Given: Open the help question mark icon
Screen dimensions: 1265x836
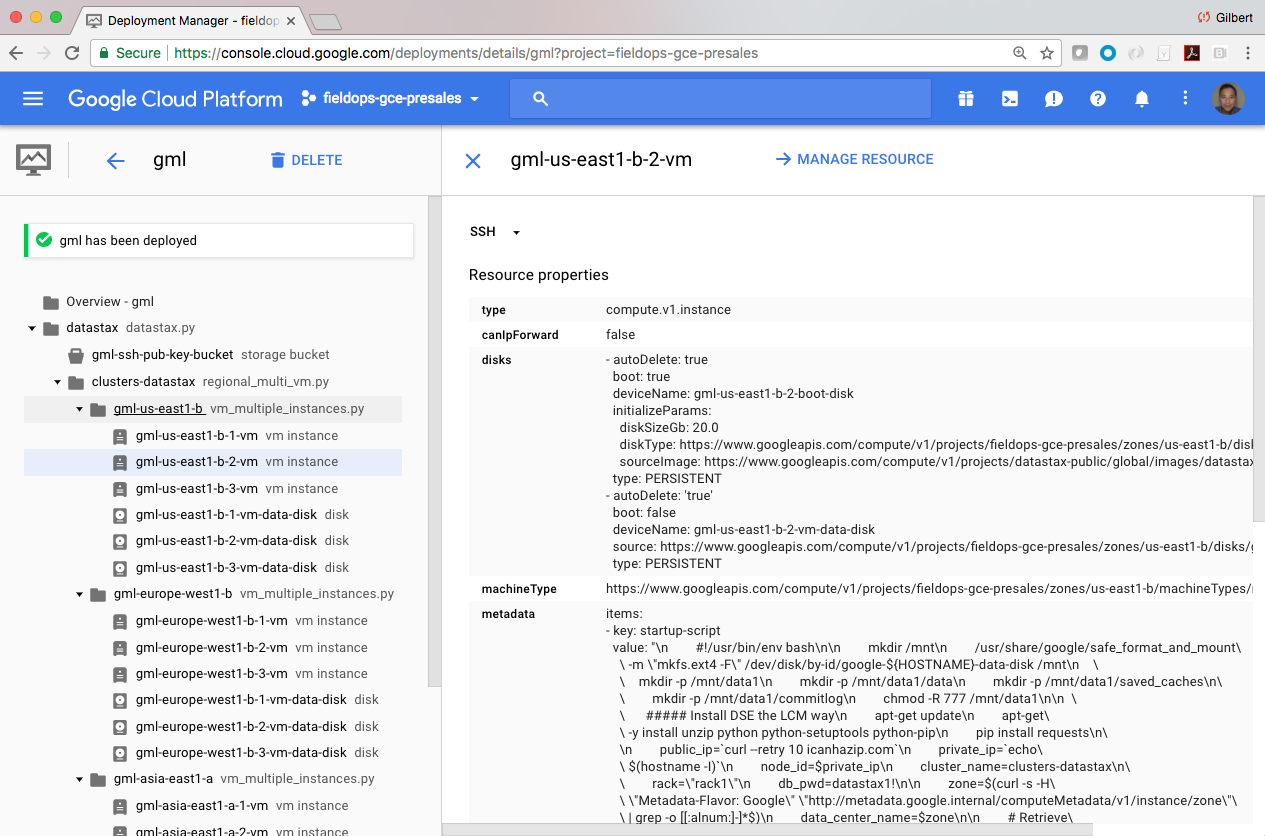Looking at the screenshot, I should [x=1098, y=98].
